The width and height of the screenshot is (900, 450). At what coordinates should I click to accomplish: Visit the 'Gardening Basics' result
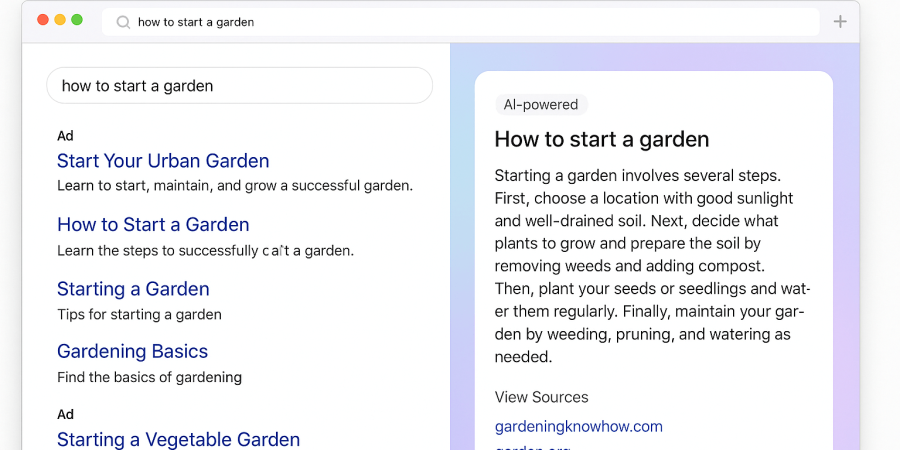132,351
